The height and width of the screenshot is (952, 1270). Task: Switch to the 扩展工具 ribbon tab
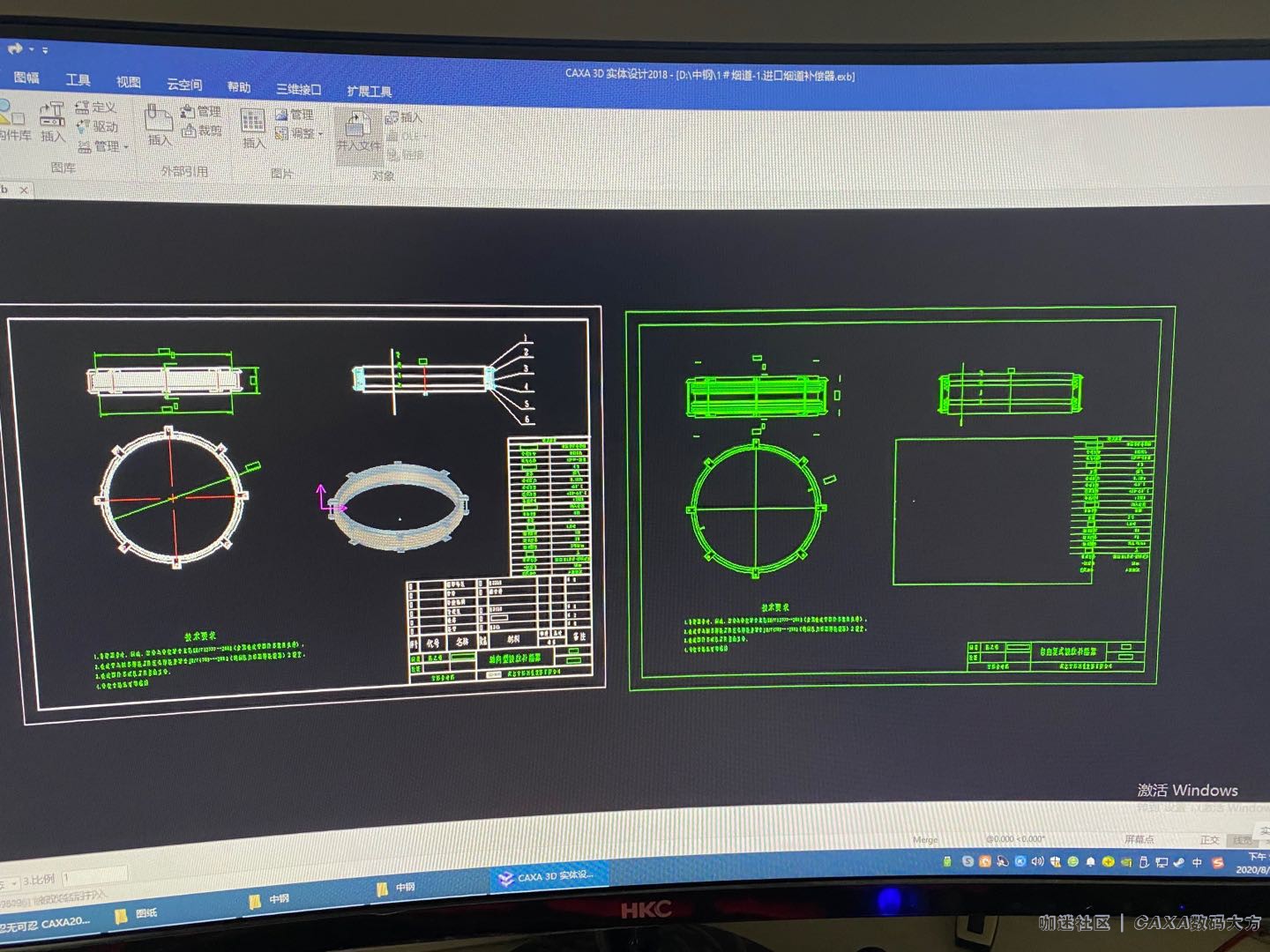coord(369,91)
